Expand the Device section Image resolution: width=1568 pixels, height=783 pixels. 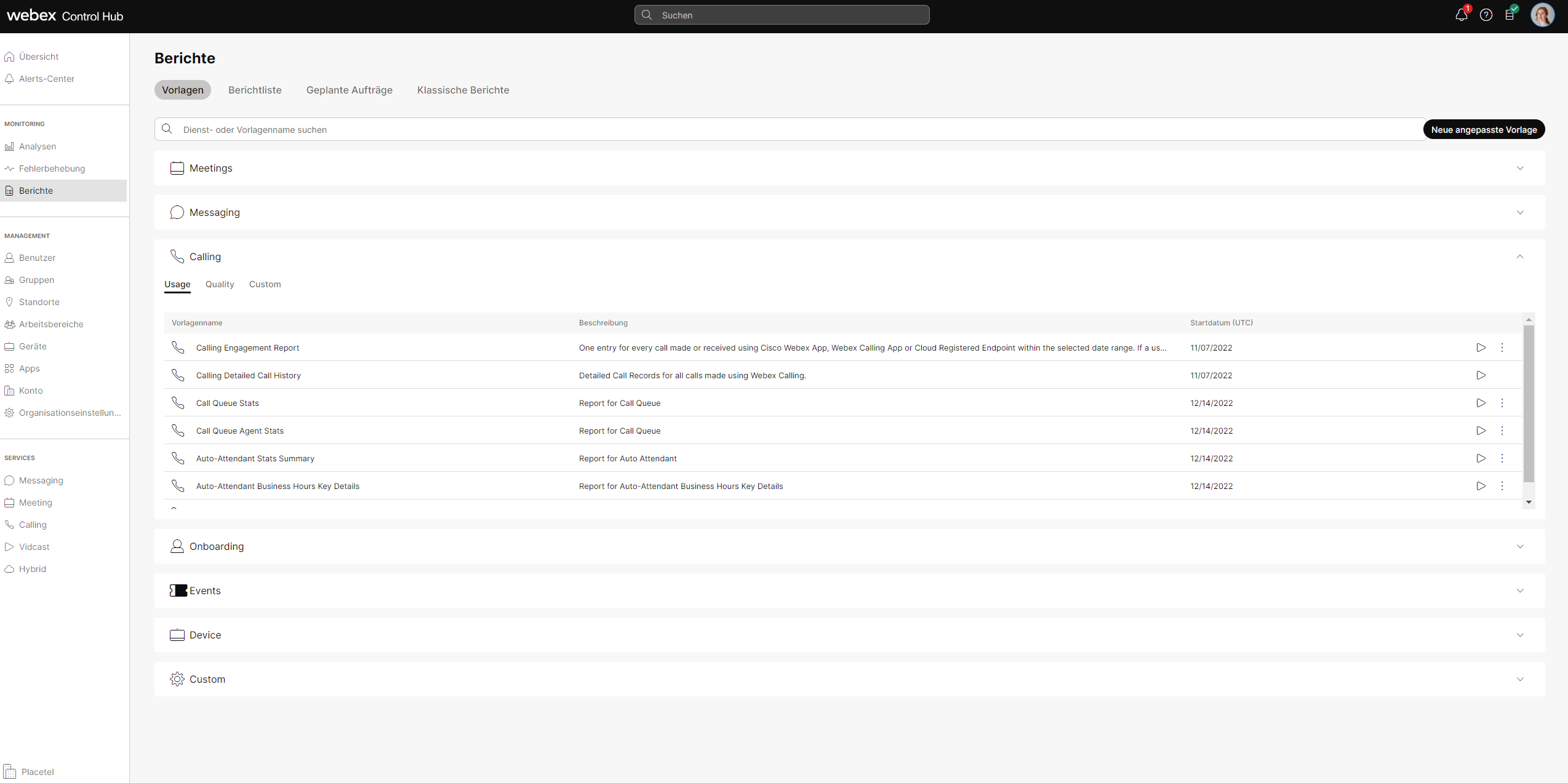point(1520,635)
